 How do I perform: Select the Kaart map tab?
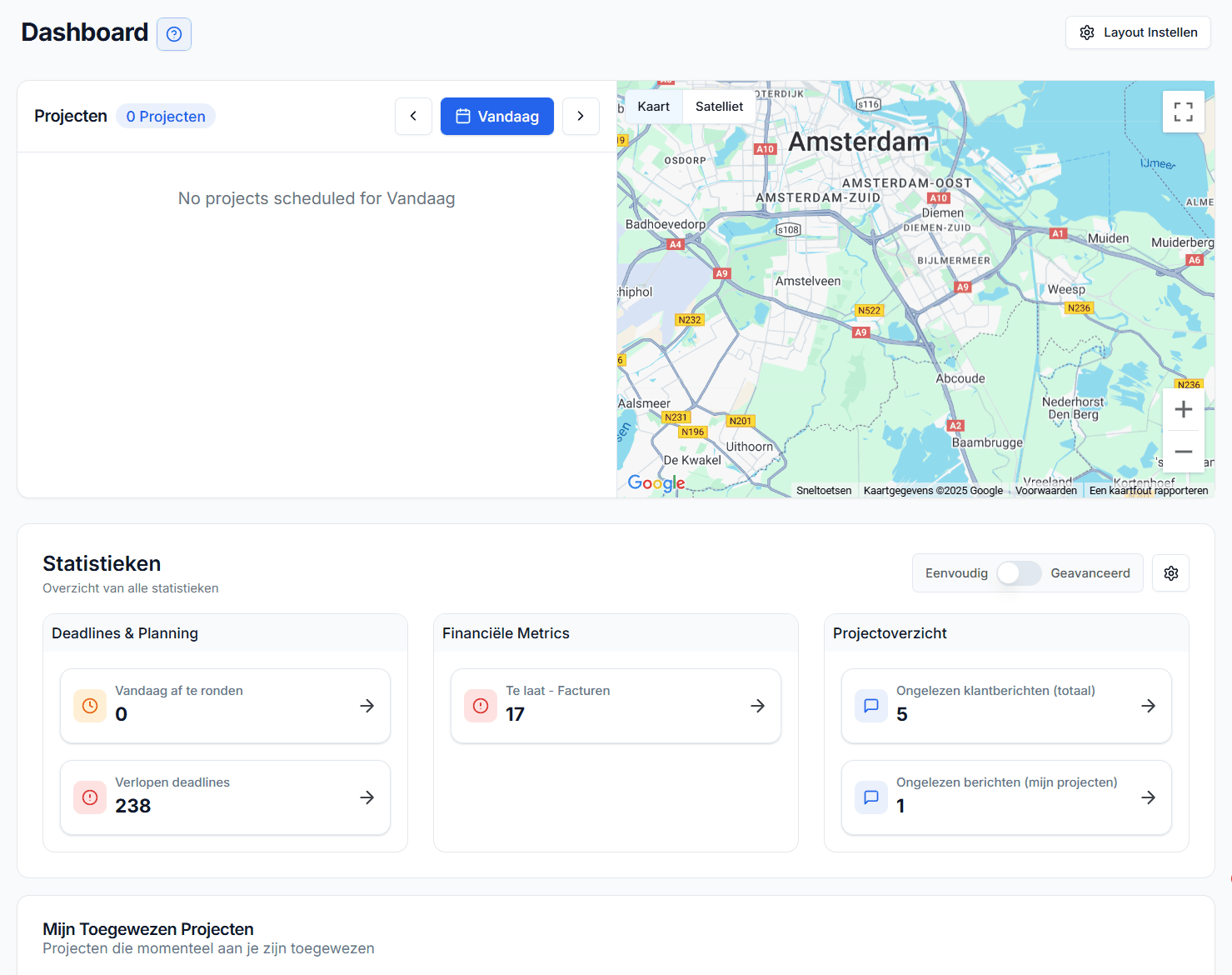[x=653, y=106]
